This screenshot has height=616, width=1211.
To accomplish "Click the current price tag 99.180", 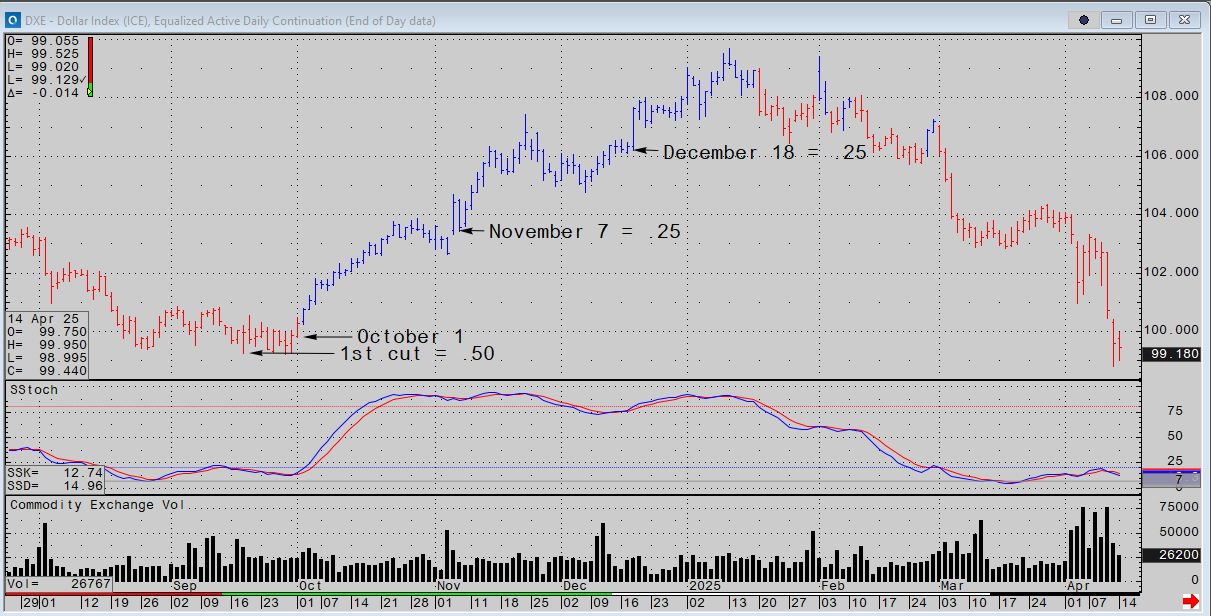I will (1170, 354).
